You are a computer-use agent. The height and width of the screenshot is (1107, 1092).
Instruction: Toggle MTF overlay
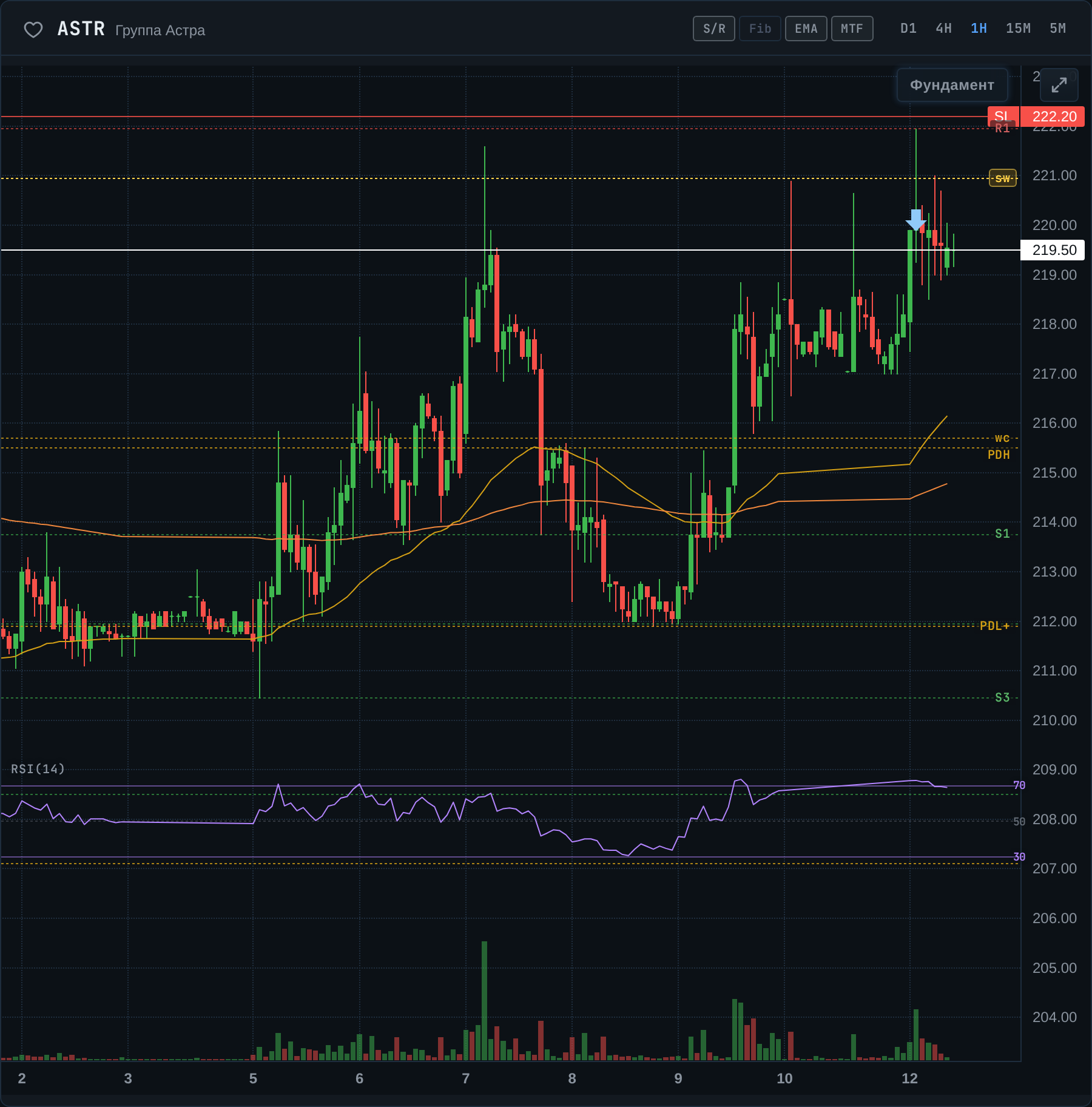pos(852,29)
